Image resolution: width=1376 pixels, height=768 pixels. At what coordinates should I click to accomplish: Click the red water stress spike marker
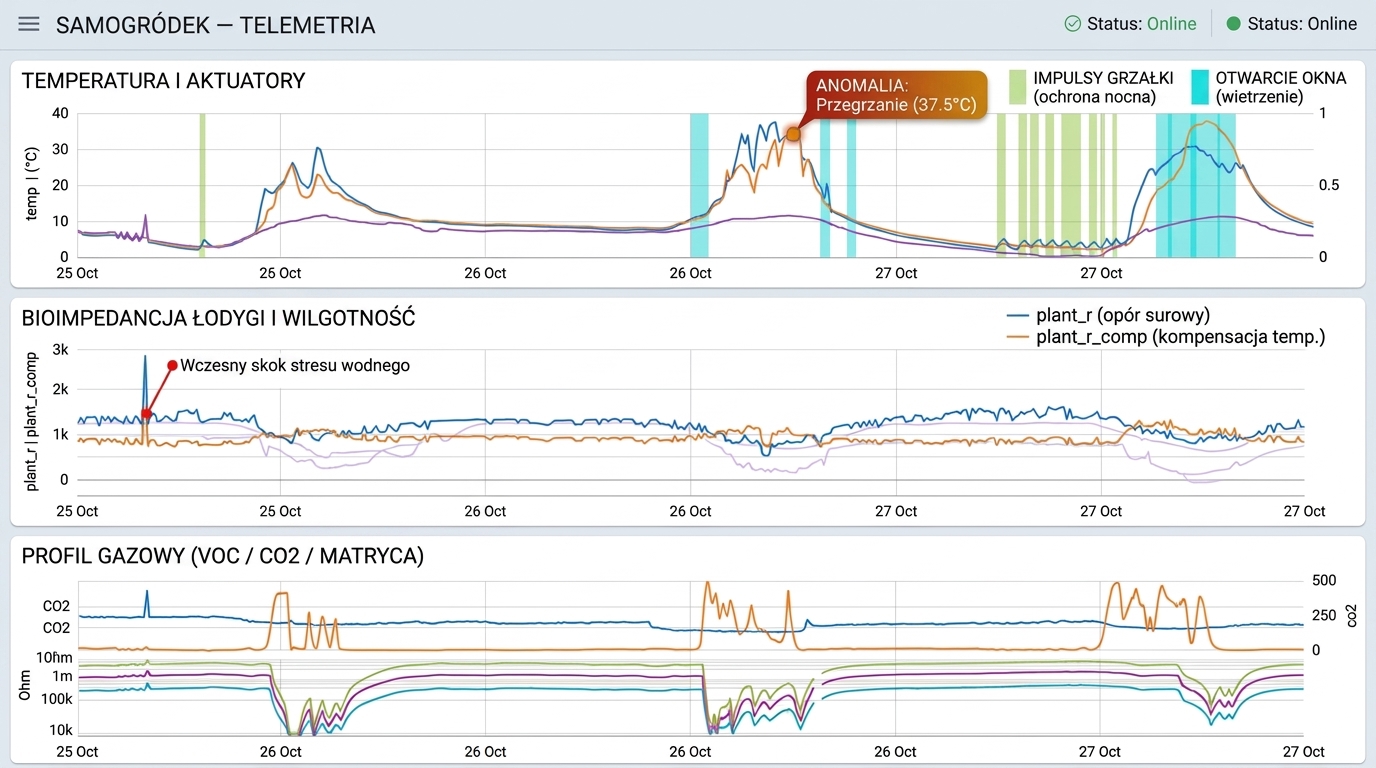[146, 413]
